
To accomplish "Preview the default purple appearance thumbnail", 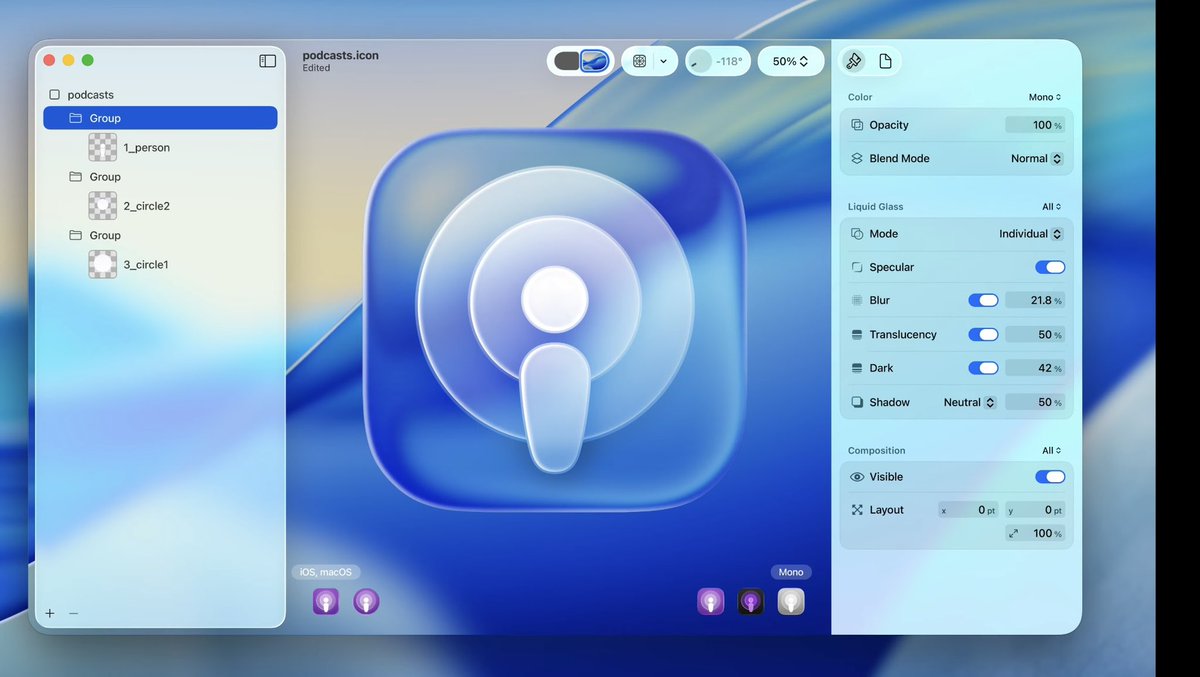I will click(711, 602).
